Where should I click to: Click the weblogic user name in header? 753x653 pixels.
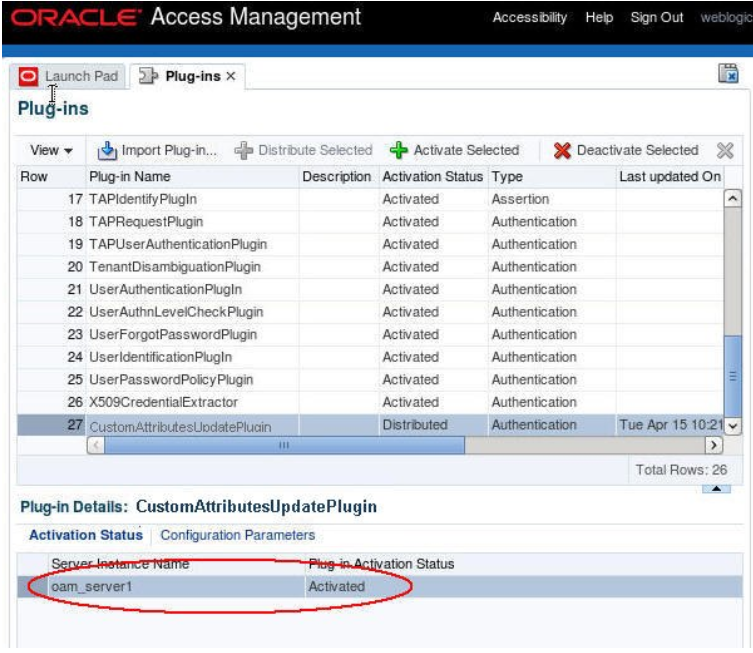pyautogui.click(x=726, y=18)
